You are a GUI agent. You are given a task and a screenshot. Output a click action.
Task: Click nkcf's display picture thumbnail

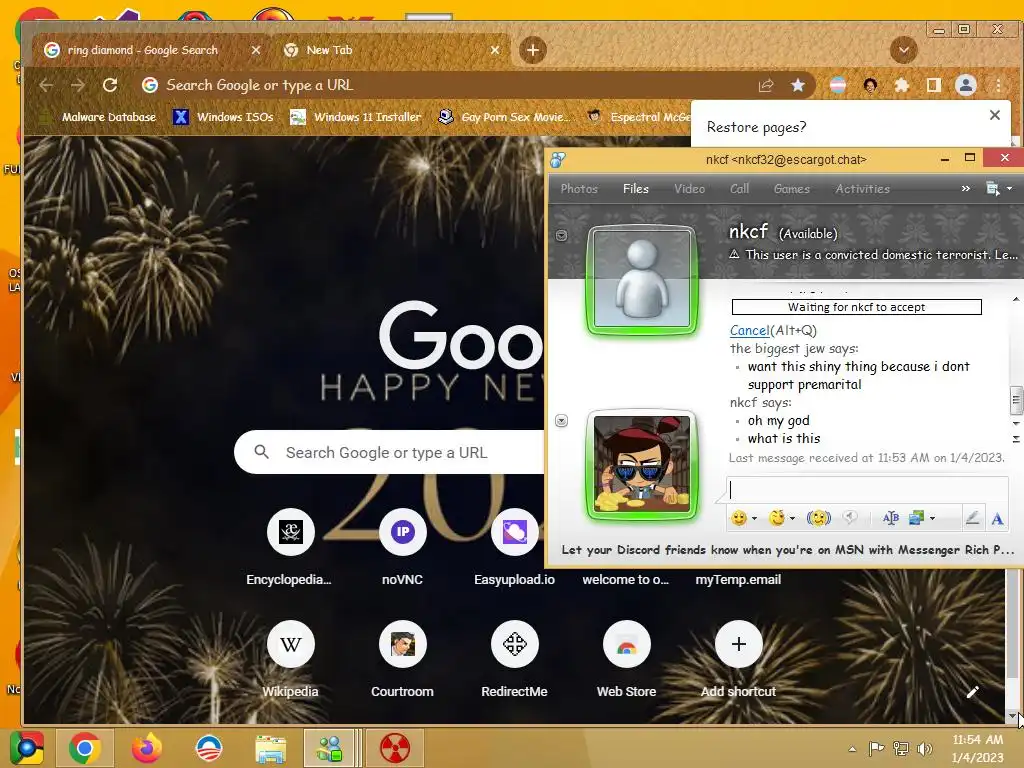[642, 280]
